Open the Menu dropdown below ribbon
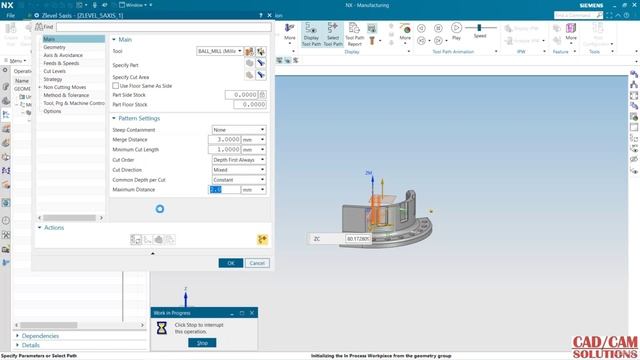640x360 pixels. click(x=16, y=60)
